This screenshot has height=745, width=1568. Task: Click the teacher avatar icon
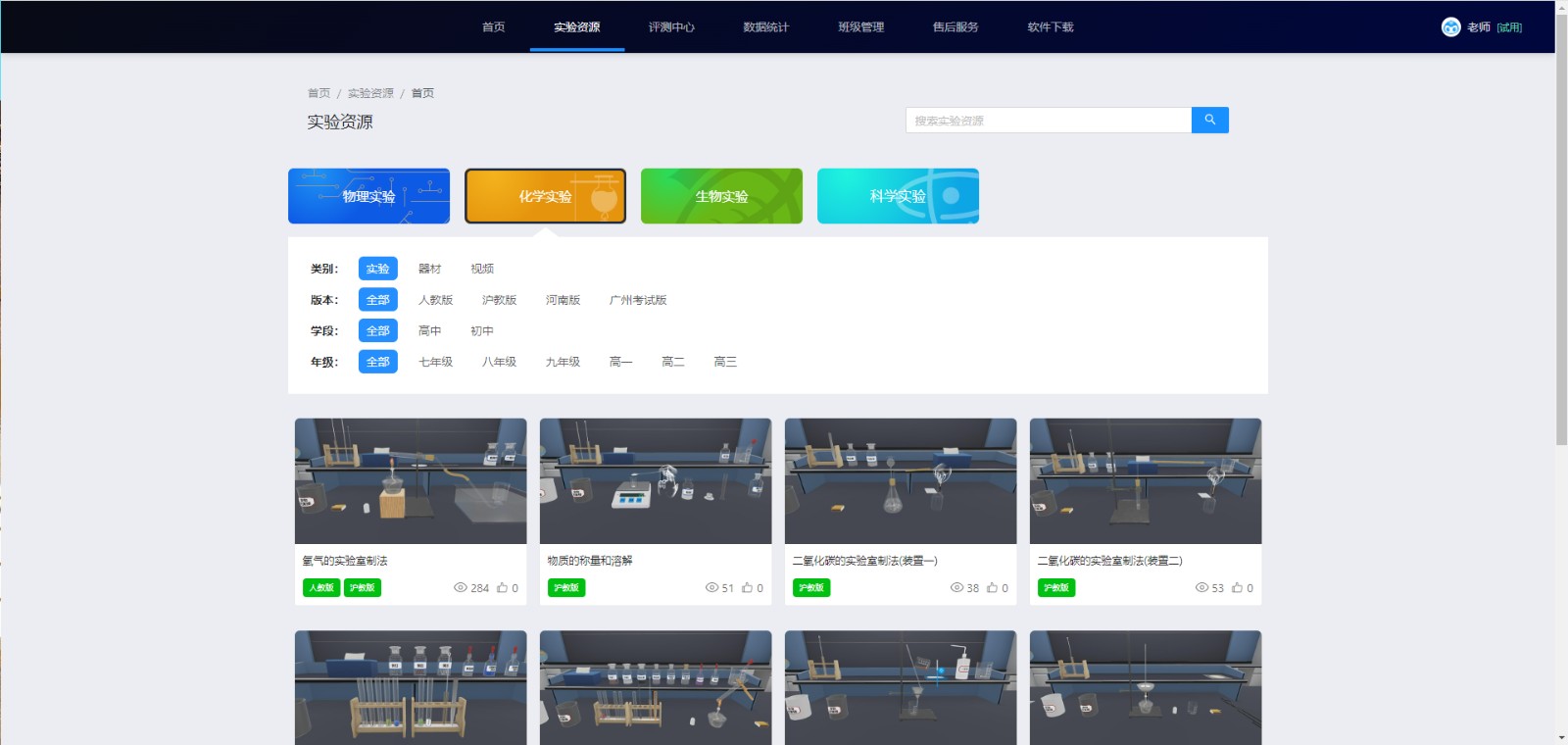click(x=1450, y=27)
